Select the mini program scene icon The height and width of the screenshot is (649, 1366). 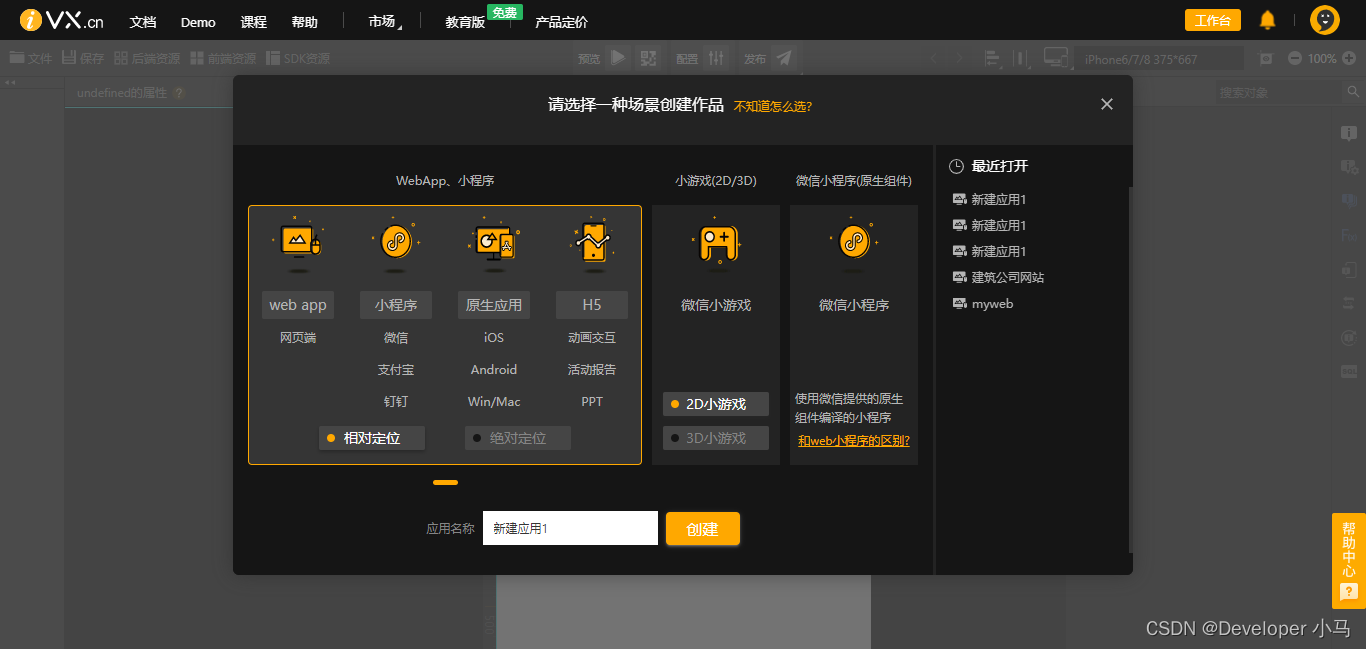395,243
